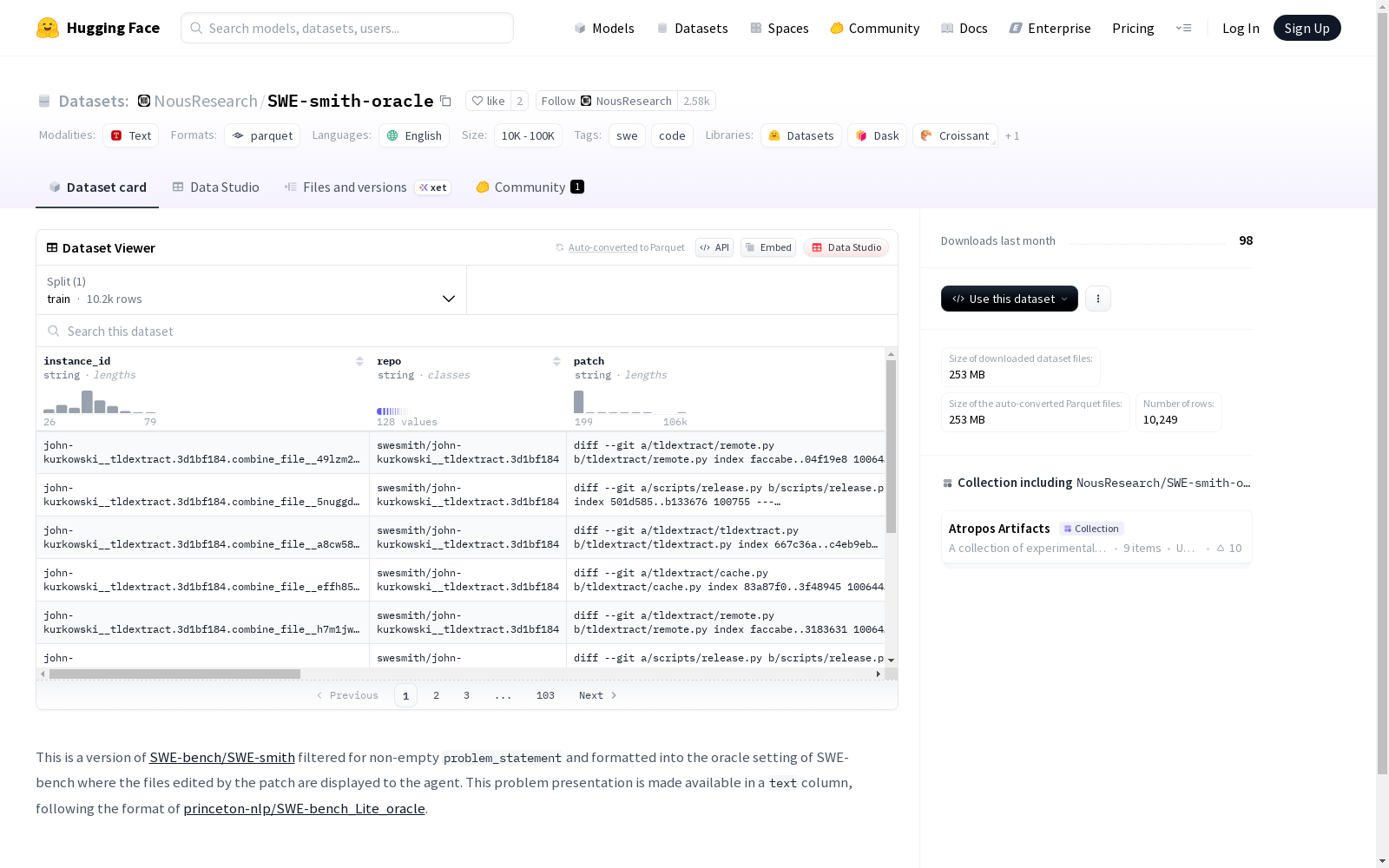Image resolution: width=1389 pixels, height=868 pixels.
Task: Open the Pricing page link
Action: pos(1133,28)
